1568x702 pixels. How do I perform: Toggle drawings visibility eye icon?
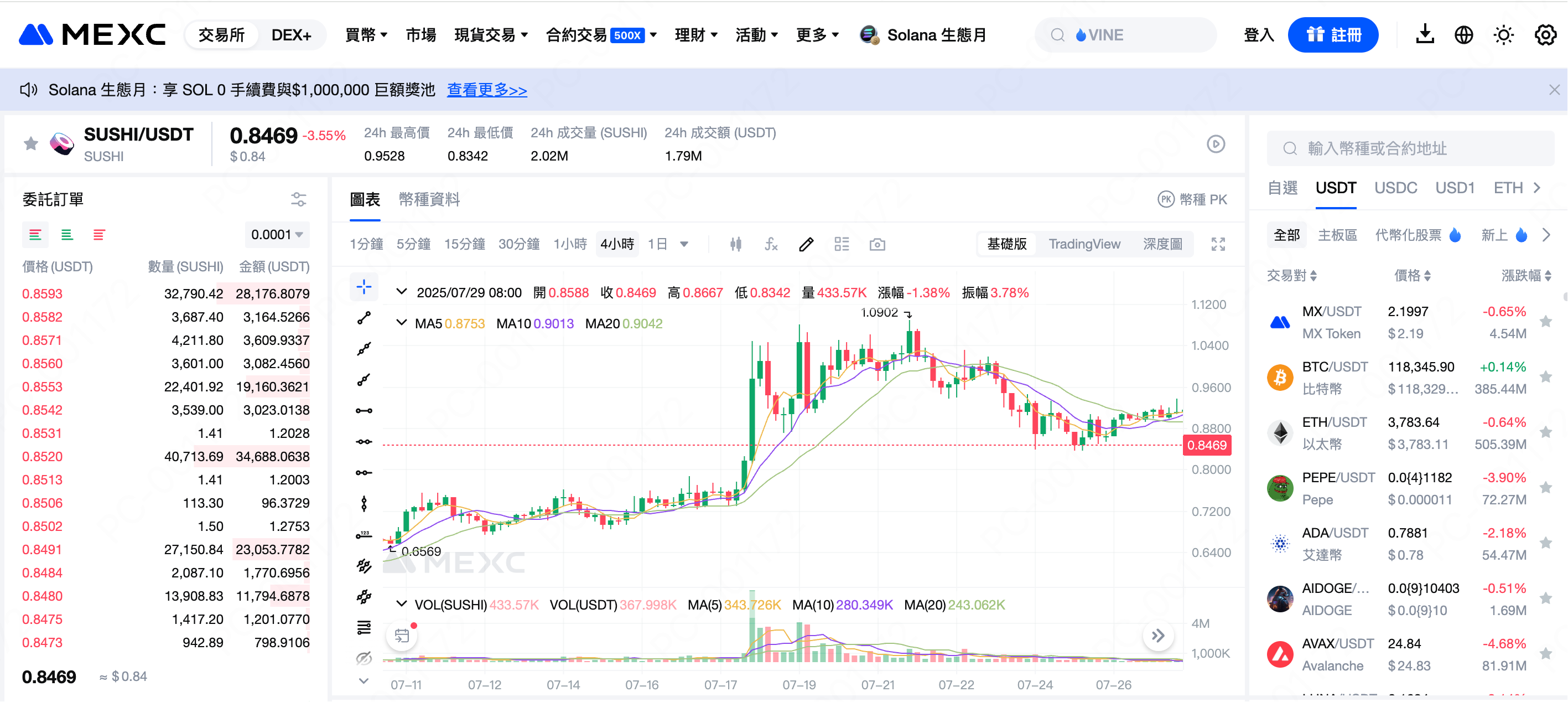point(364,658)
